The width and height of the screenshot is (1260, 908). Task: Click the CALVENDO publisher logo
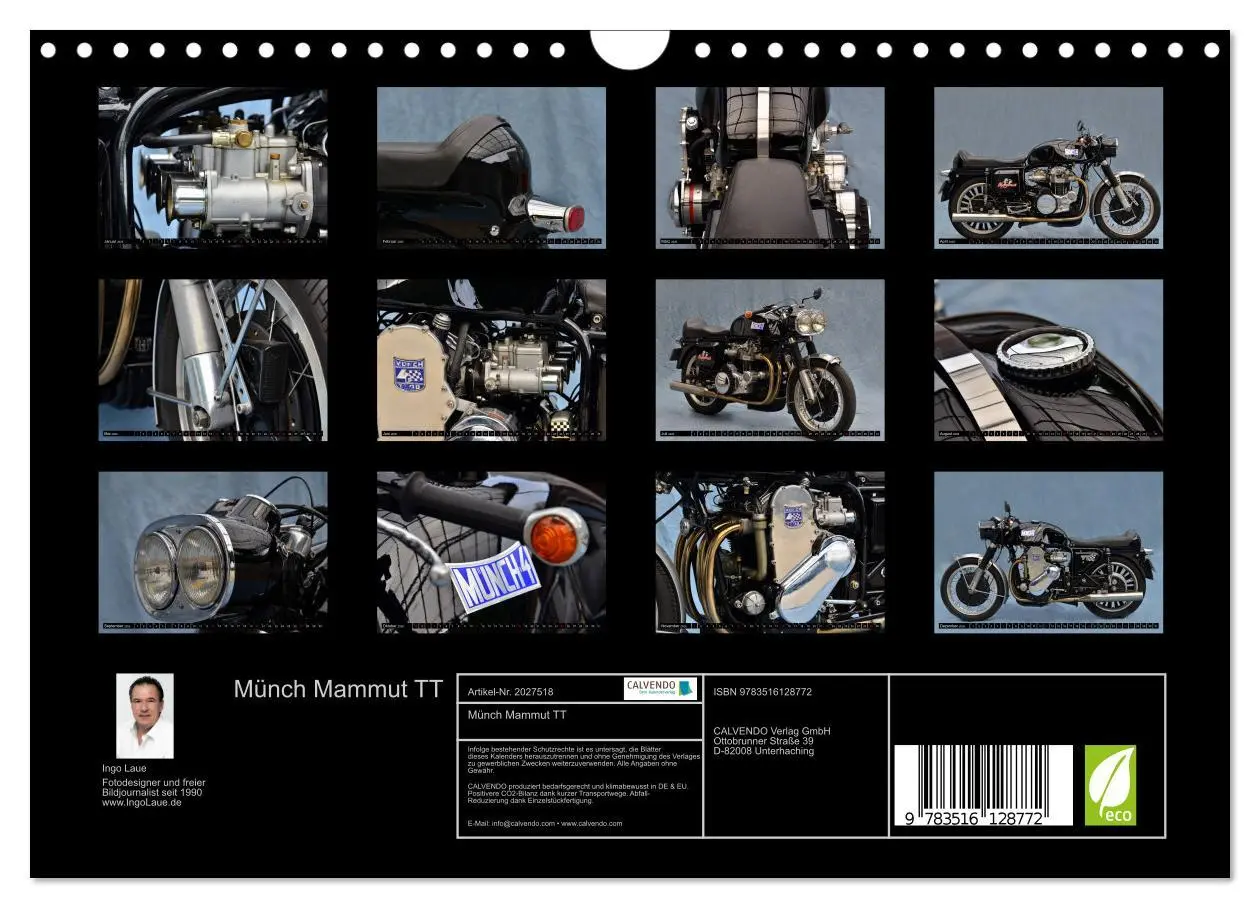point(660,688)
